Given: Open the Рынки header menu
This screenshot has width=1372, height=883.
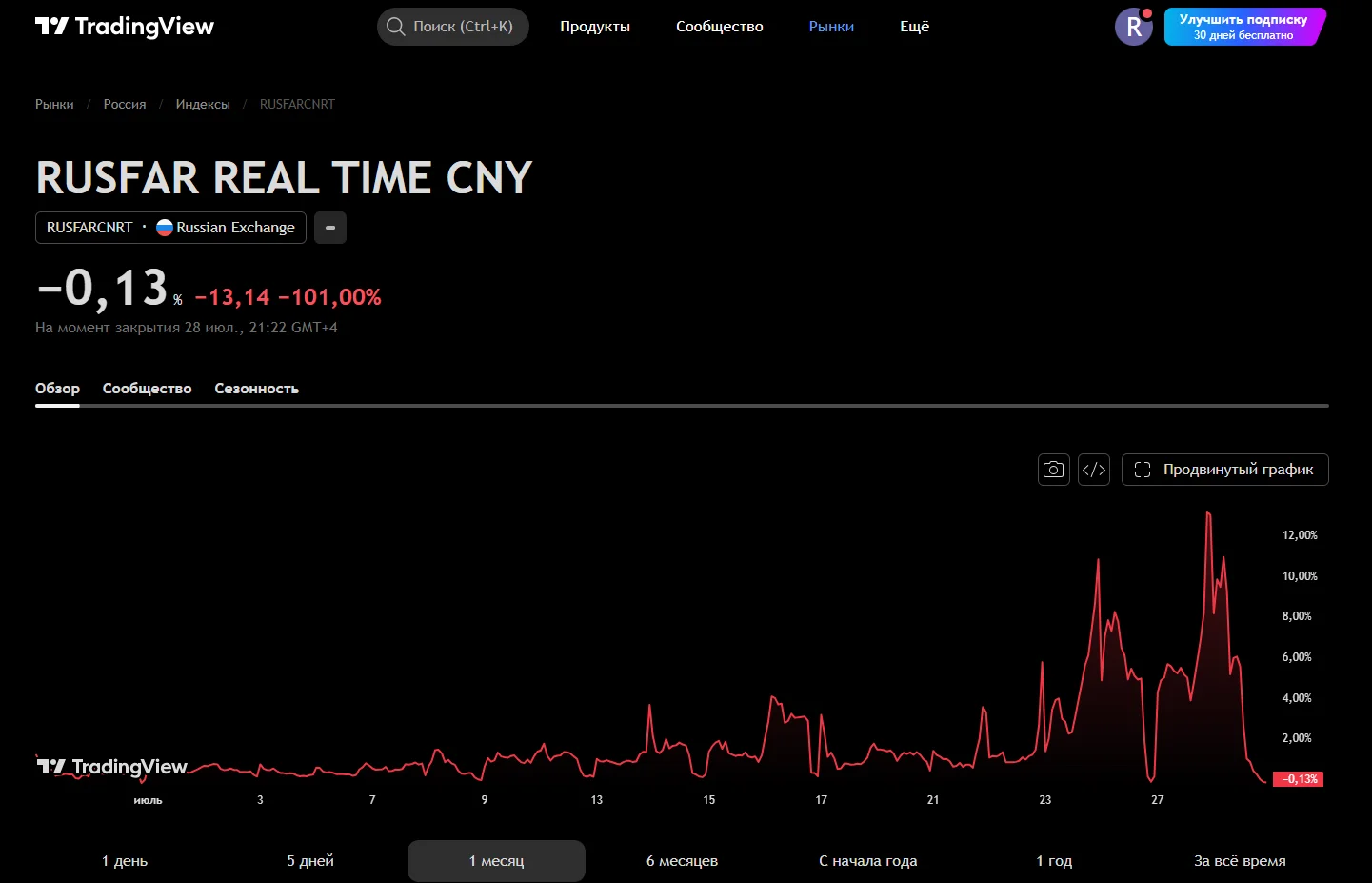Looking at the screenshot, I should click(831, 27).
